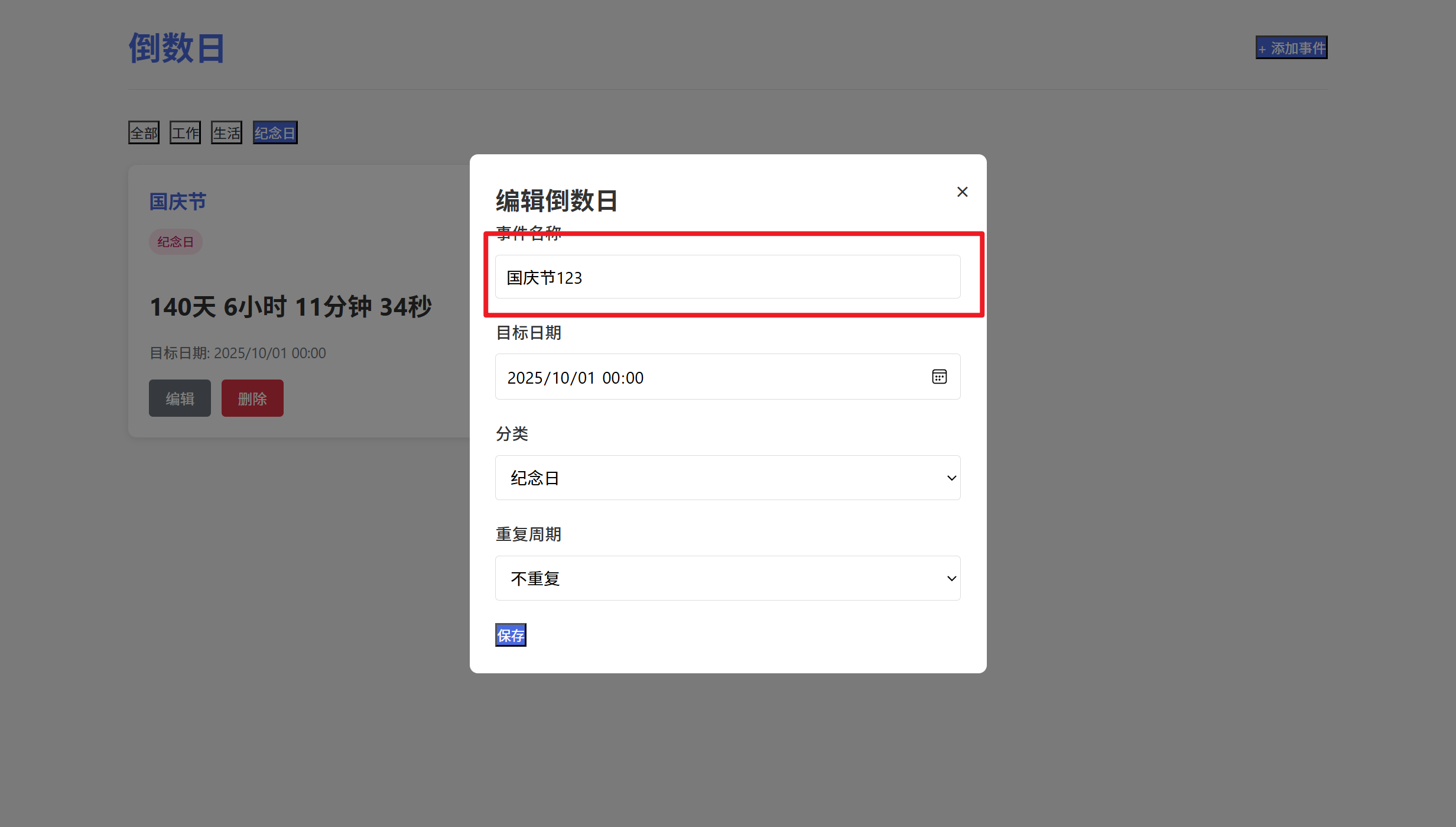Click the 编辑 button on 国庆节 card
Image resolution: width=1456 pixels, height=827 pixels.
180,398
